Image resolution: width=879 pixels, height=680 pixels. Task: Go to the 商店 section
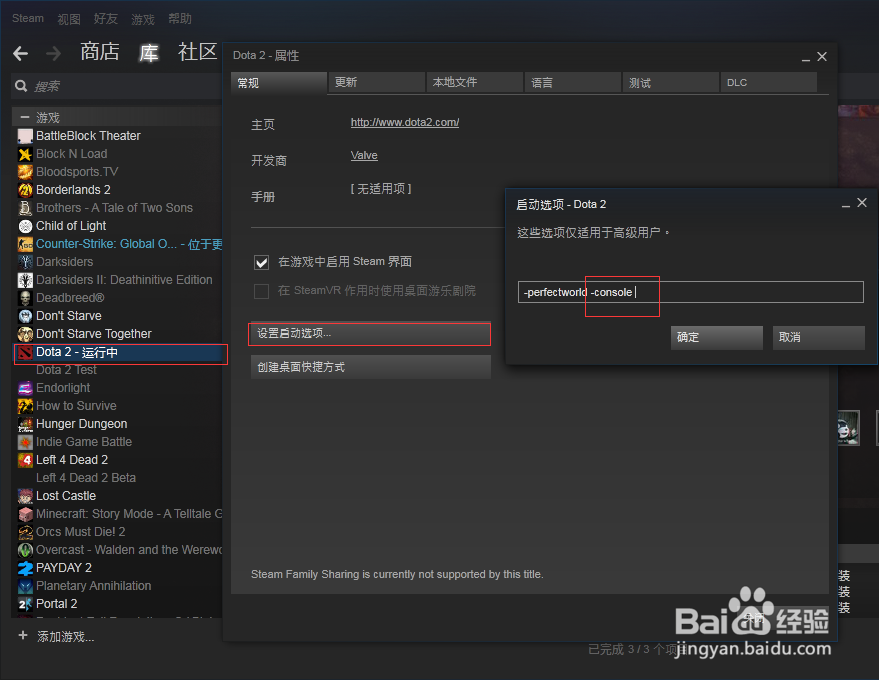click(100, 52)
